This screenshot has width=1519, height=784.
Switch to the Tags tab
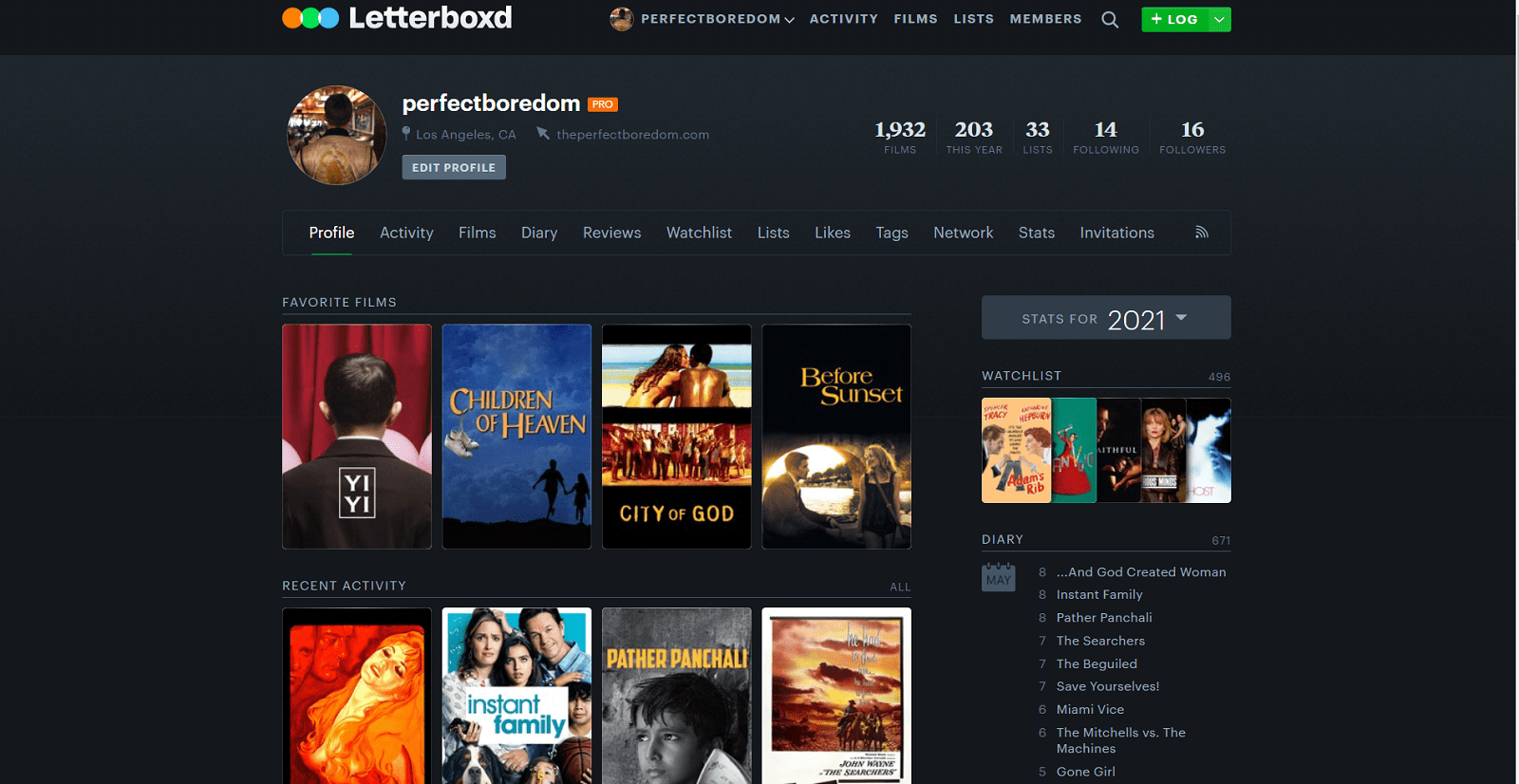click(x=892, y=233)
